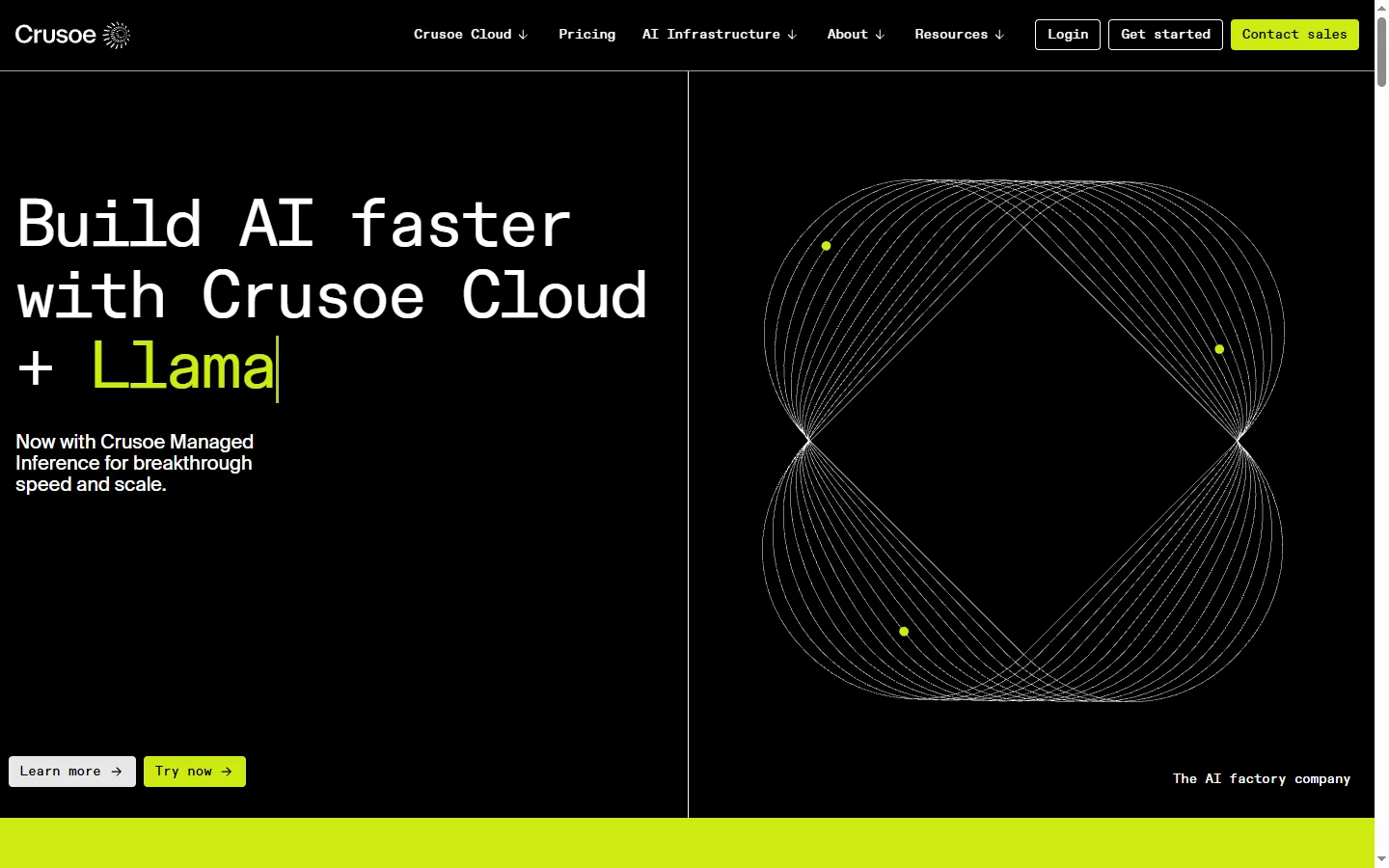The width and height of the screenshot is (1389, 868).
Task: Click the arrow icon in Try now
Action: point(227,772)
